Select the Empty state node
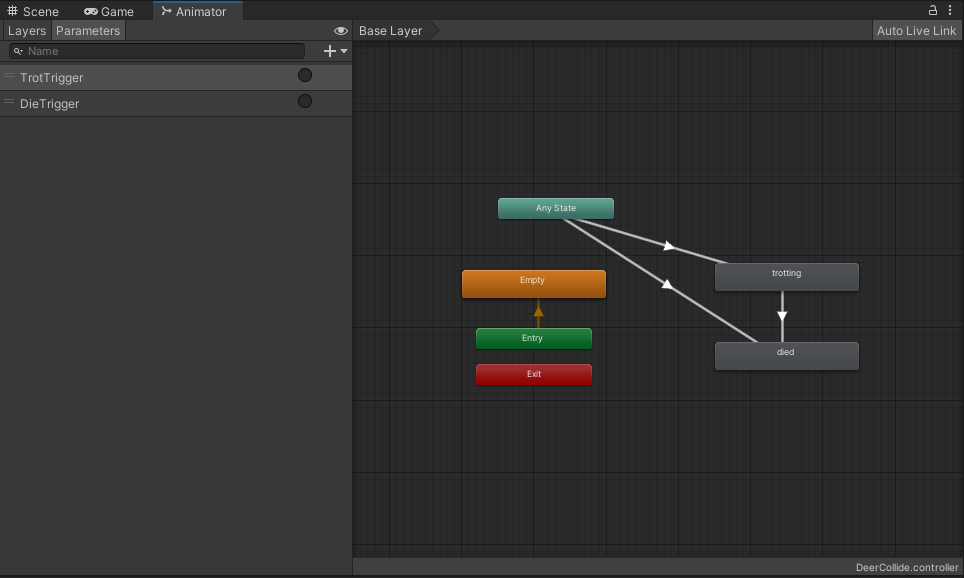Screen dimensions: 964x578 pyautogui.click(x=534, y=284)
